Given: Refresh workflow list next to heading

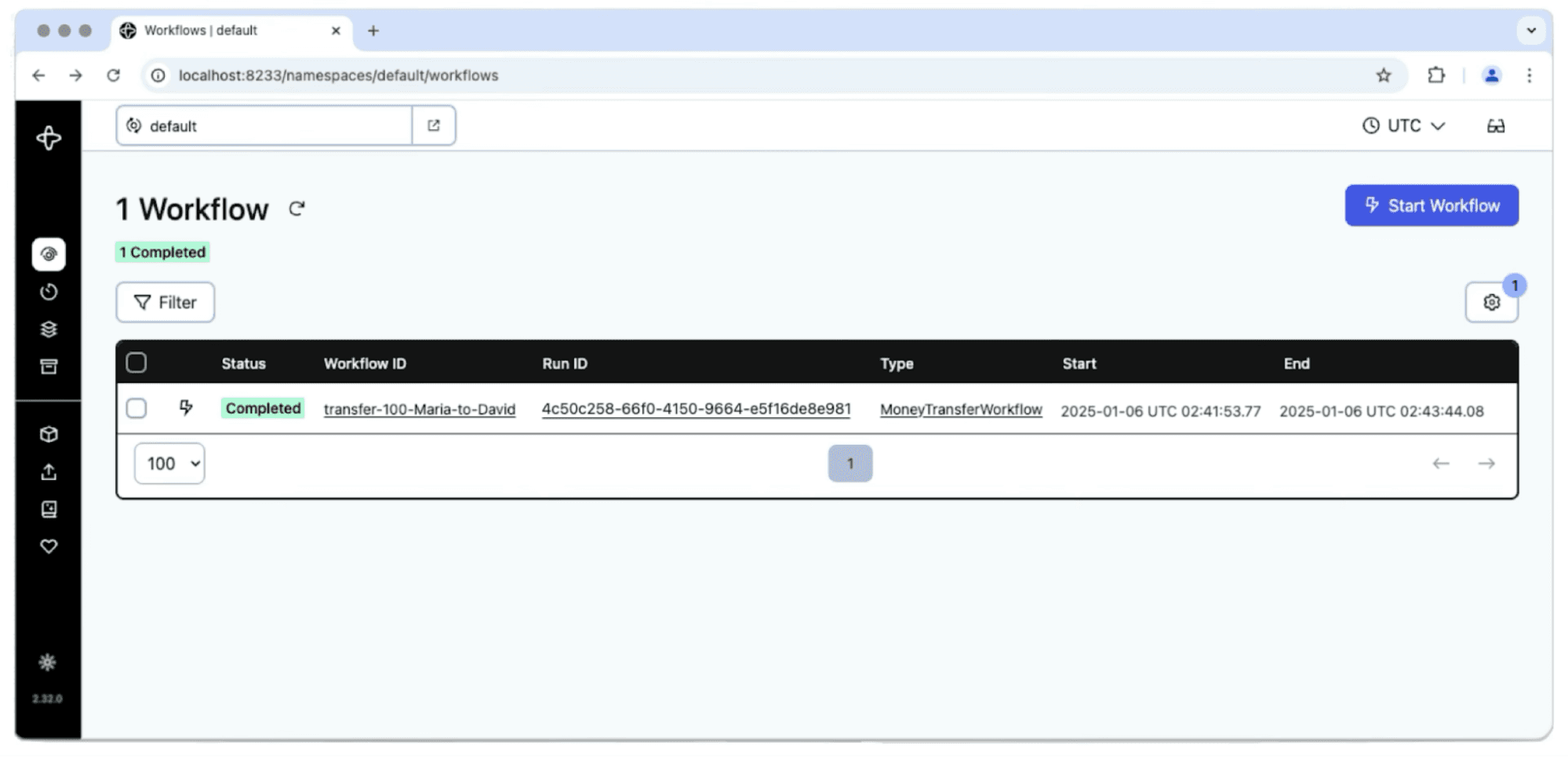Looking at the screenshot, I should click(x=297, y=209).
